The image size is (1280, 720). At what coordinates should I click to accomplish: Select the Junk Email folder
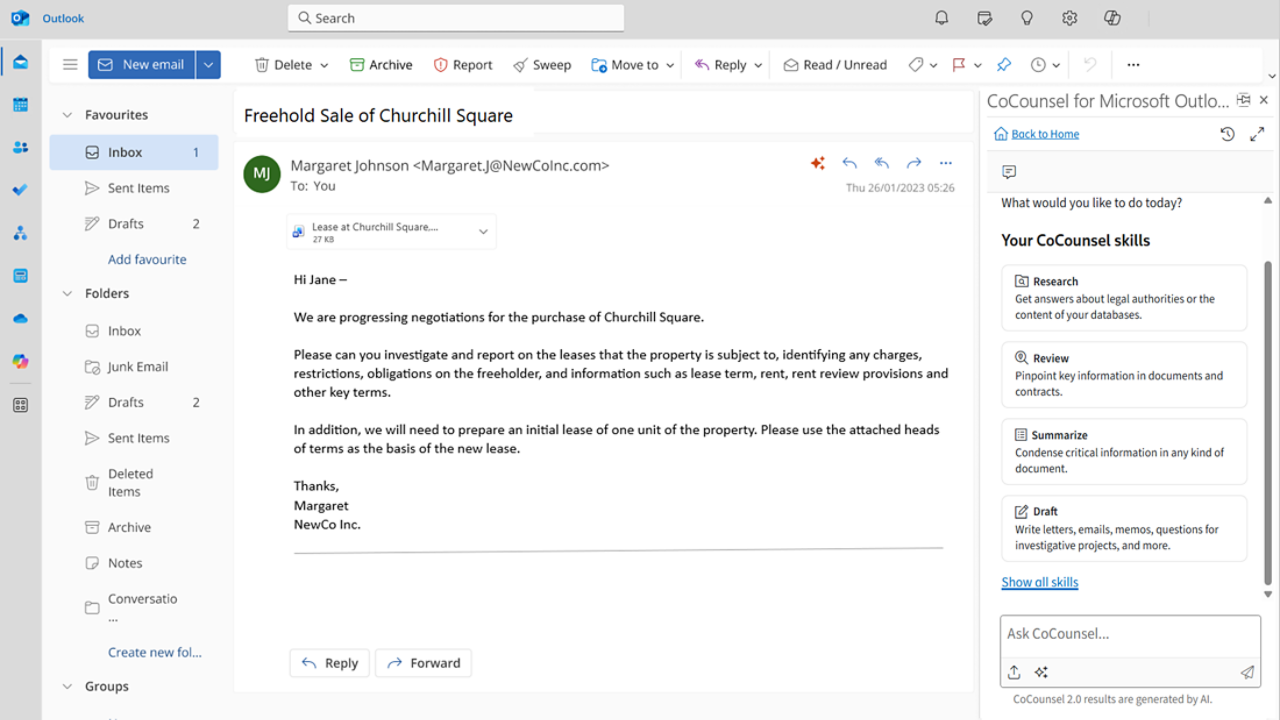[137, 367]
